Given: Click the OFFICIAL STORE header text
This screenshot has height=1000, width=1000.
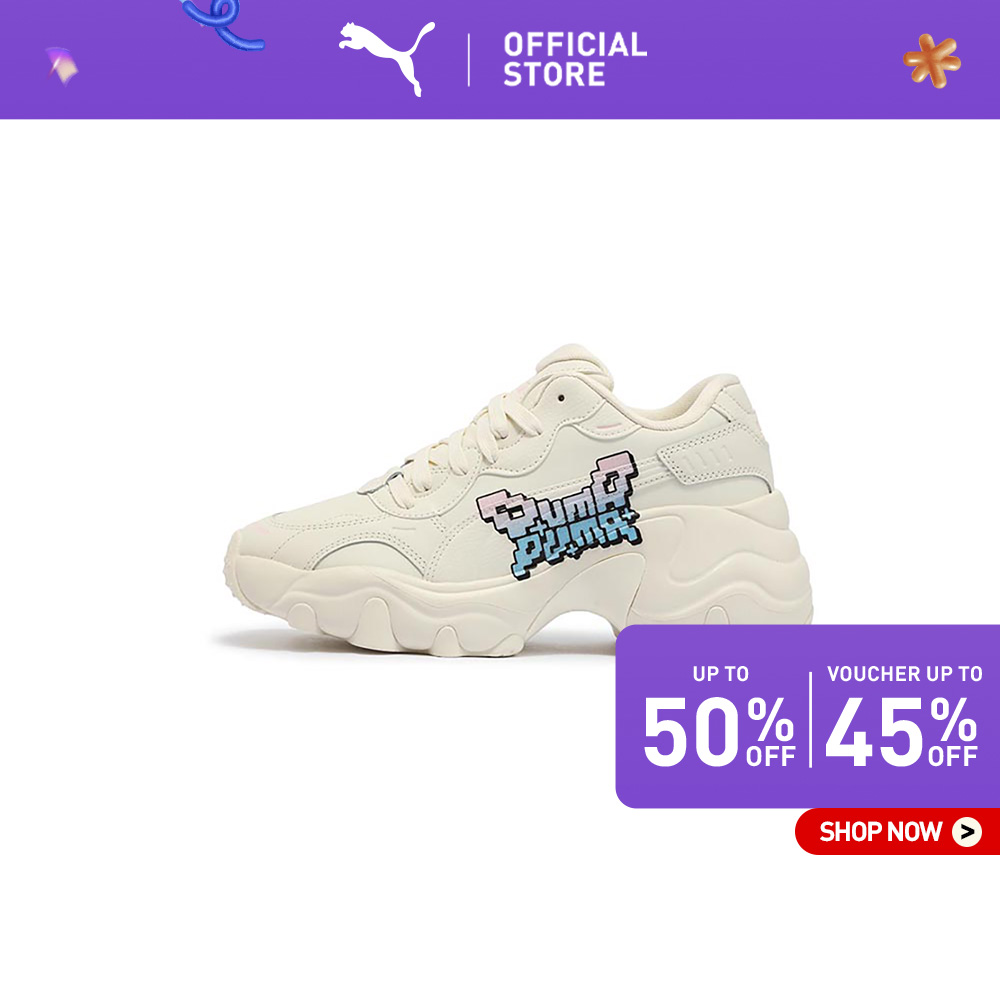Looking at the screenshot, I should coord(575,59).
